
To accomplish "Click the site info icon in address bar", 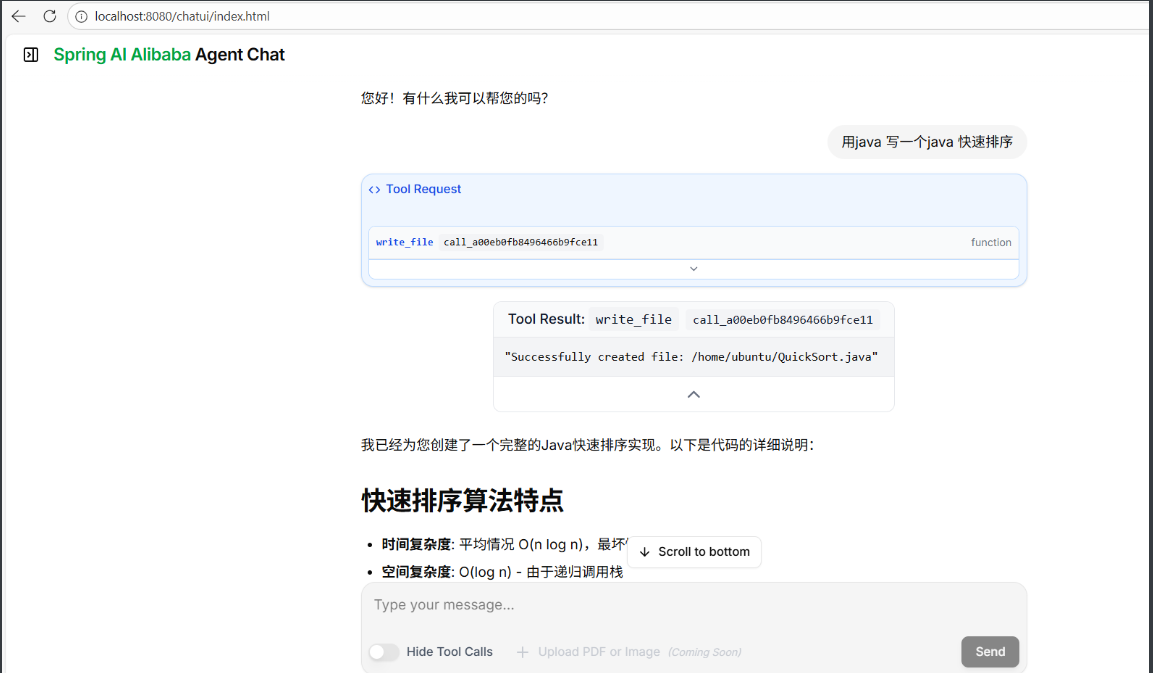I will [x=82, y=16].
